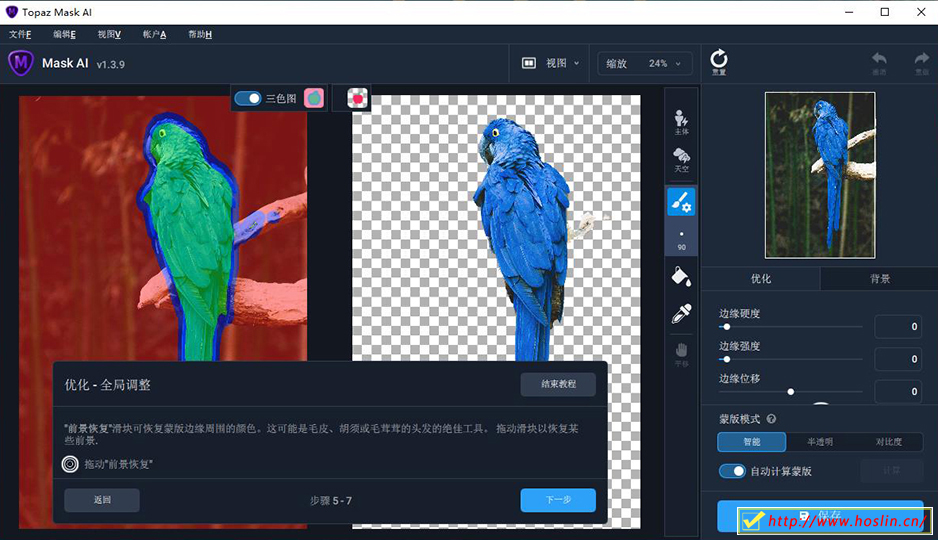Click the red-dot checkerboard preview icon

tap(357, 98)
